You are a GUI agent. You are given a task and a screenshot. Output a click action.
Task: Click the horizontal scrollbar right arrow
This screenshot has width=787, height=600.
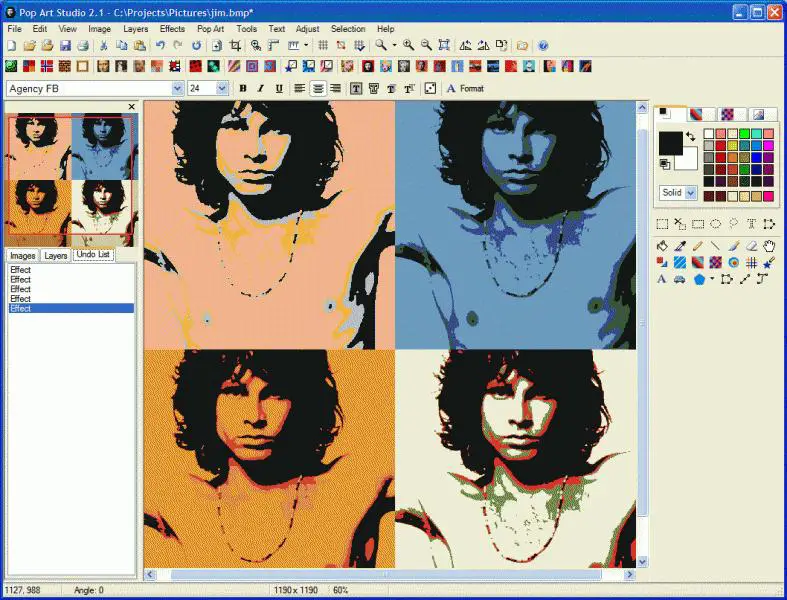pyautogui.click(x=629, y=574)
